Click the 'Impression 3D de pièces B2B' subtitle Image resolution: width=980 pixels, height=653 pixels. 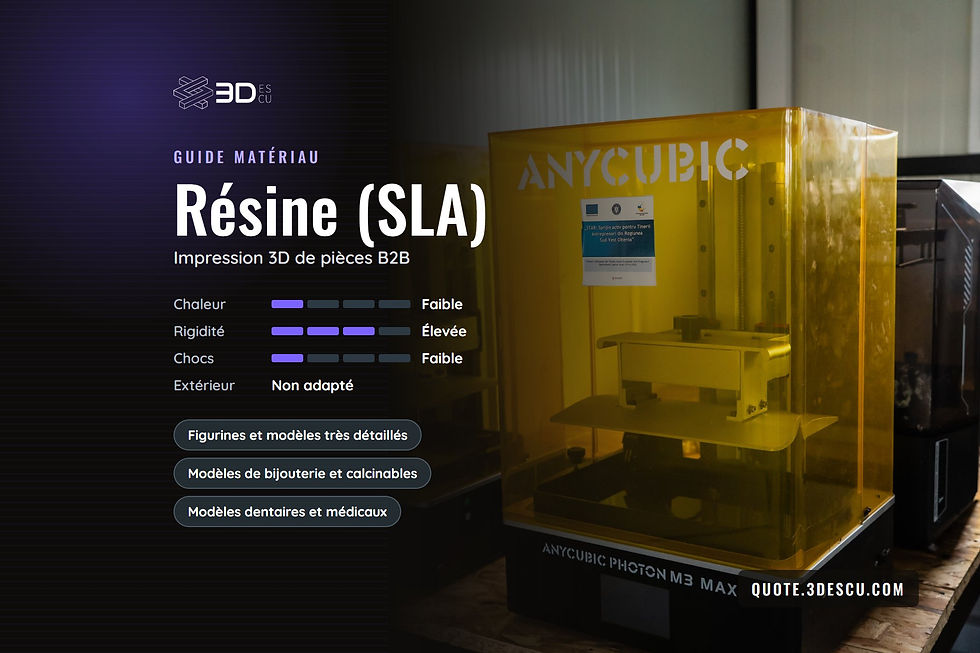coord(292,258)
